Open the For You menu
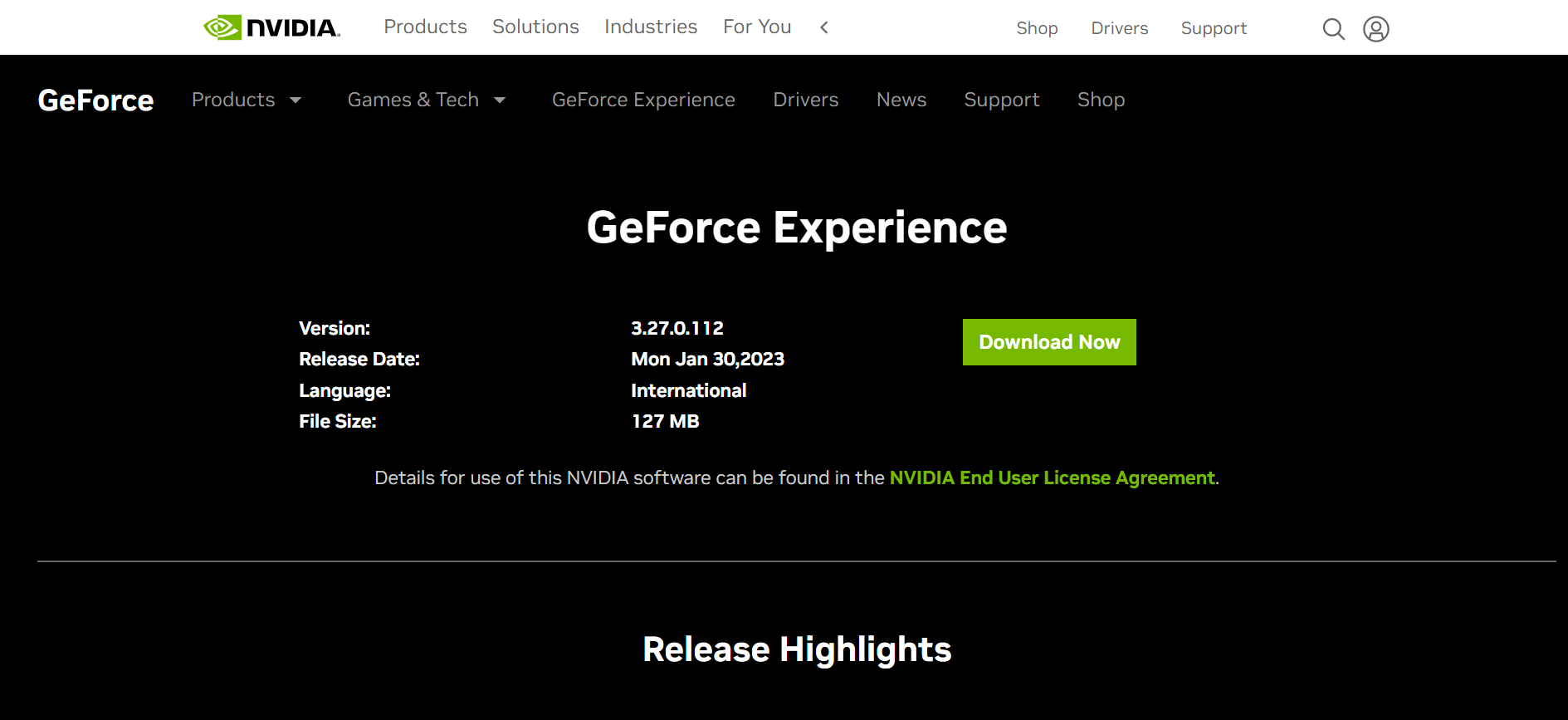Image resolution: width=1568 pixels, height=720 pixels. pyautogui.click(x=757, y=27)
